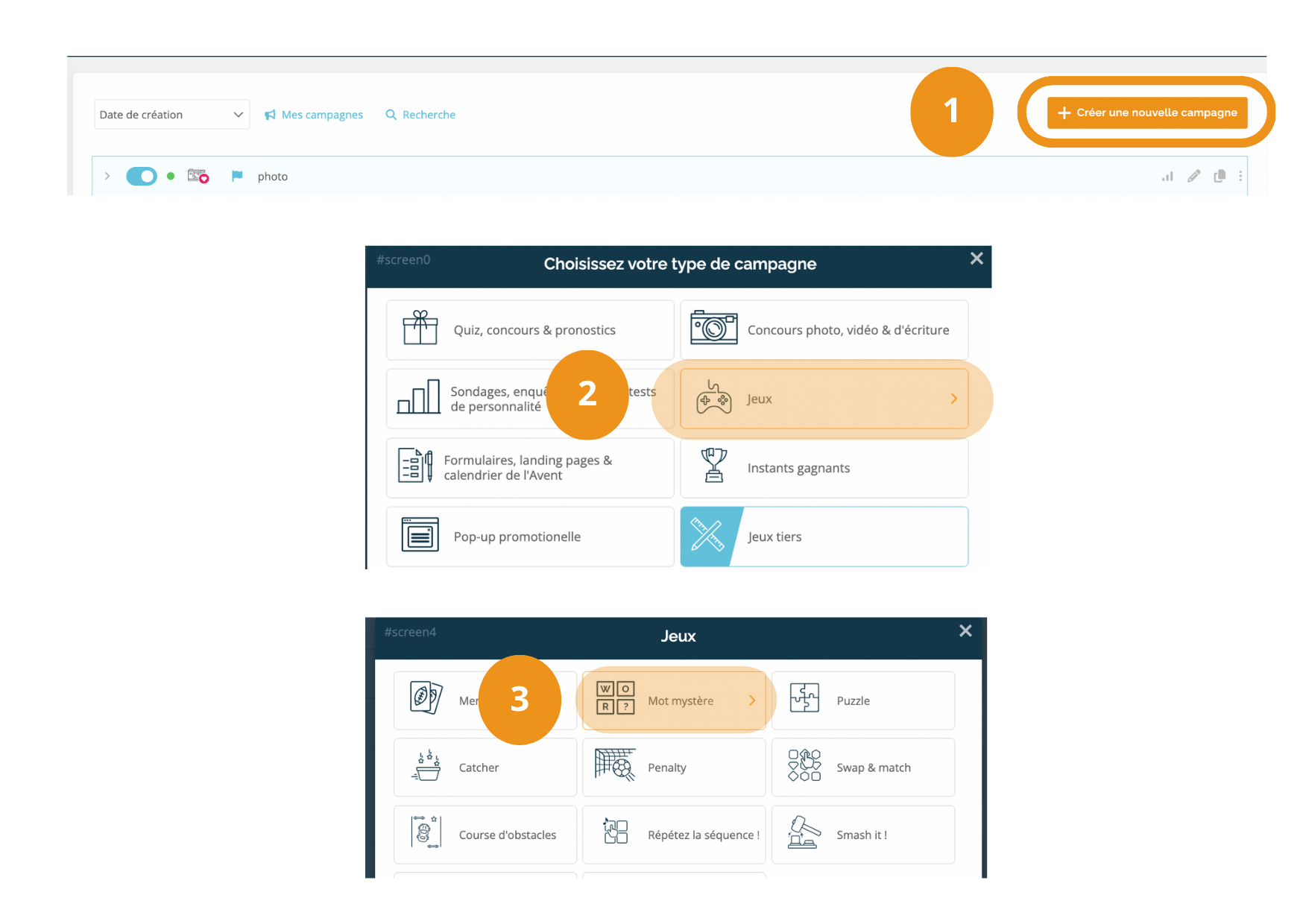Click the soccer goal icon for Penalty

tap(616, 765)
